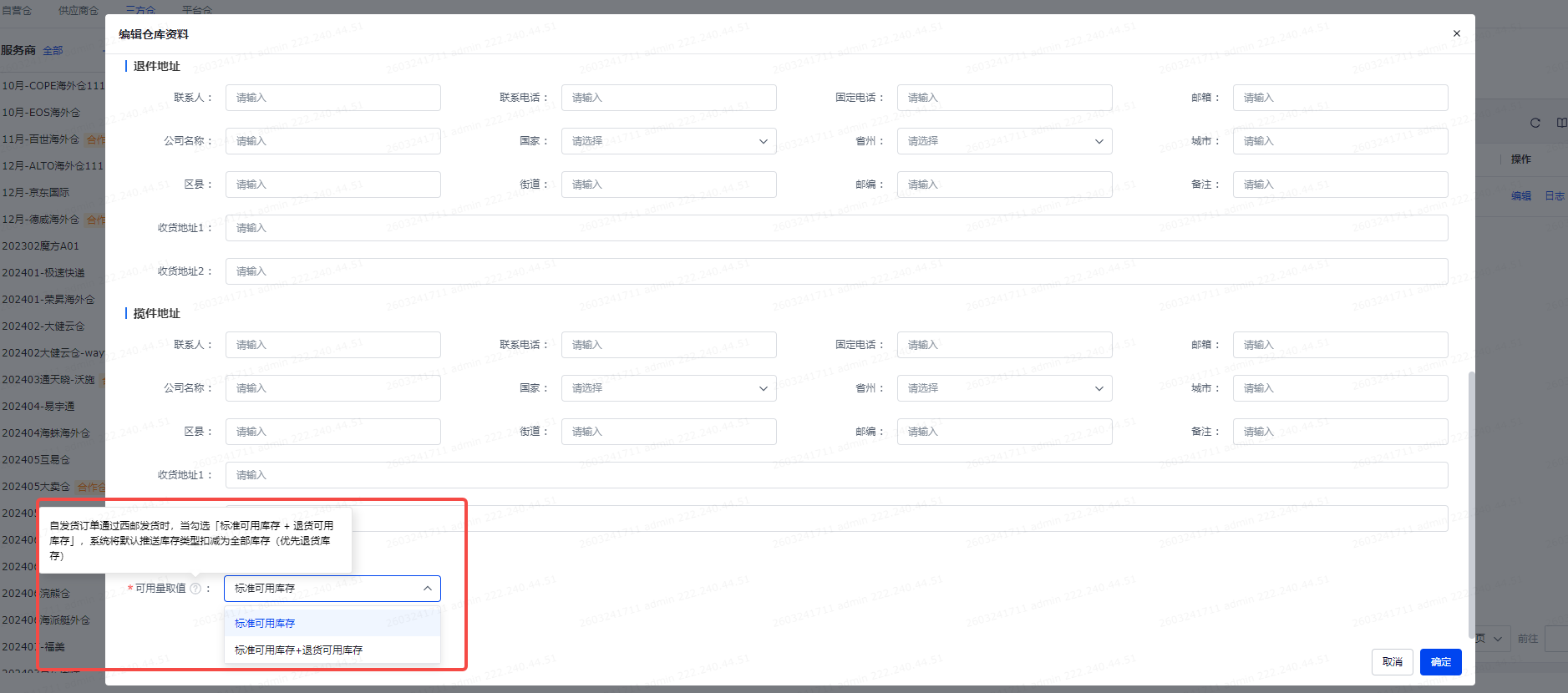Focus the 备注 field in 退件地址

[1340, 185]
